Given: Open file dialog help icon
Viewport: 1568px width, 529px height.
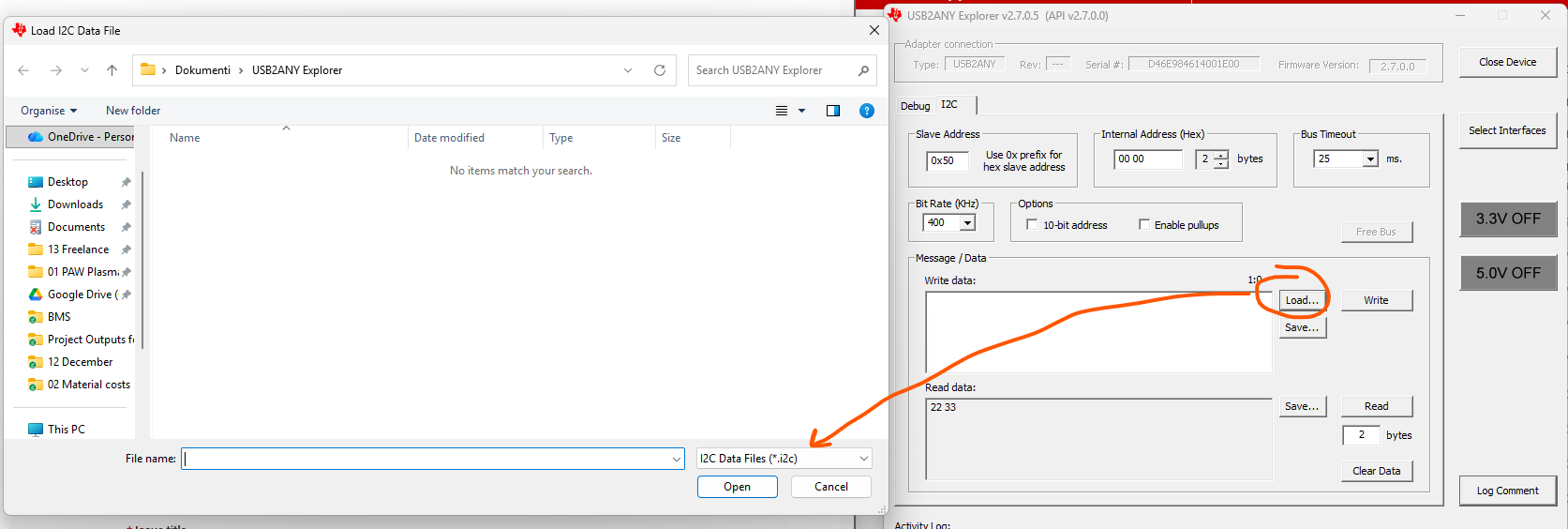Looking at the screenshot, I should pos(867,111).
